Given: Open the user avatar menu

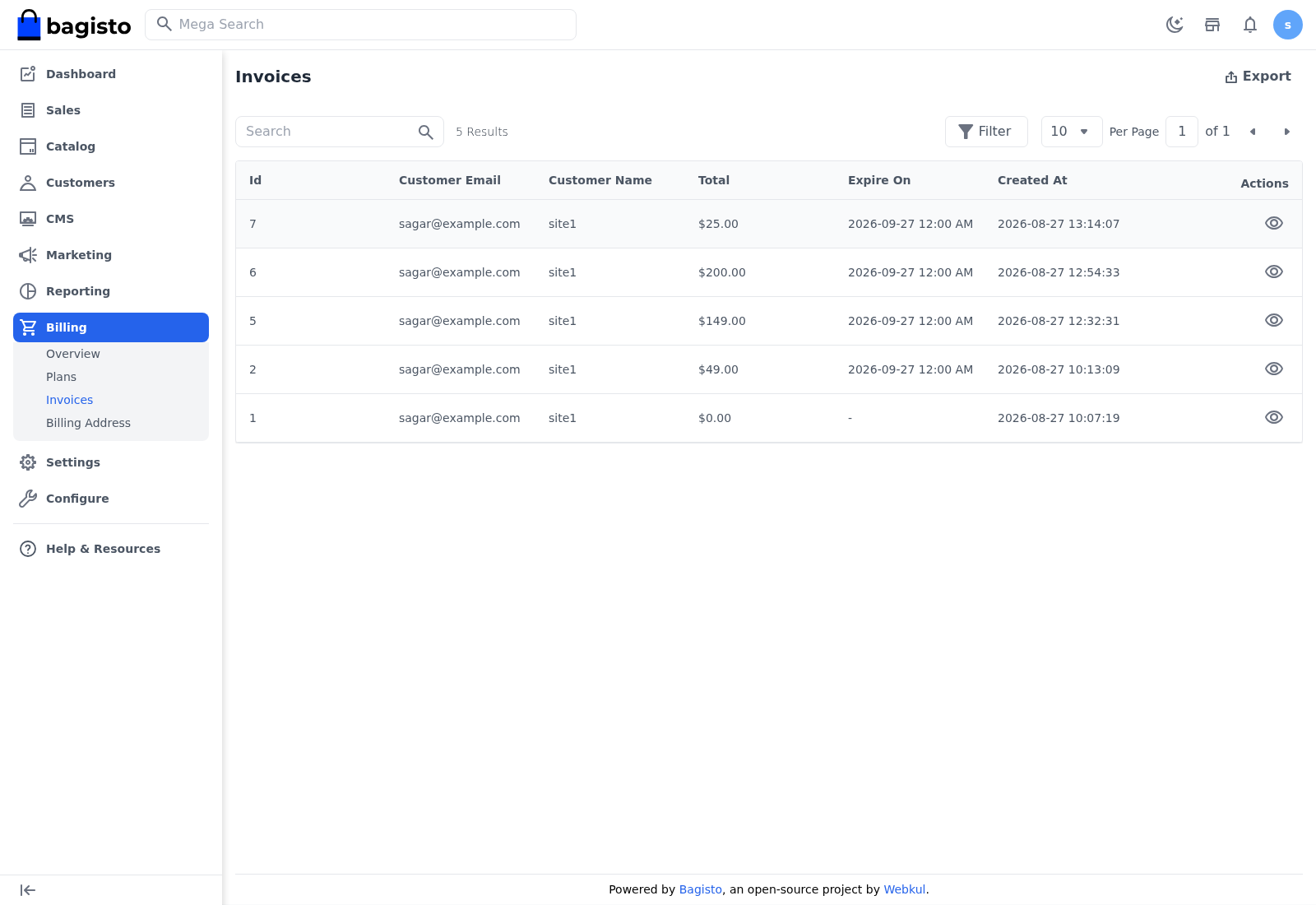Looking at the screenshot, I should (x=1288, y=25).
